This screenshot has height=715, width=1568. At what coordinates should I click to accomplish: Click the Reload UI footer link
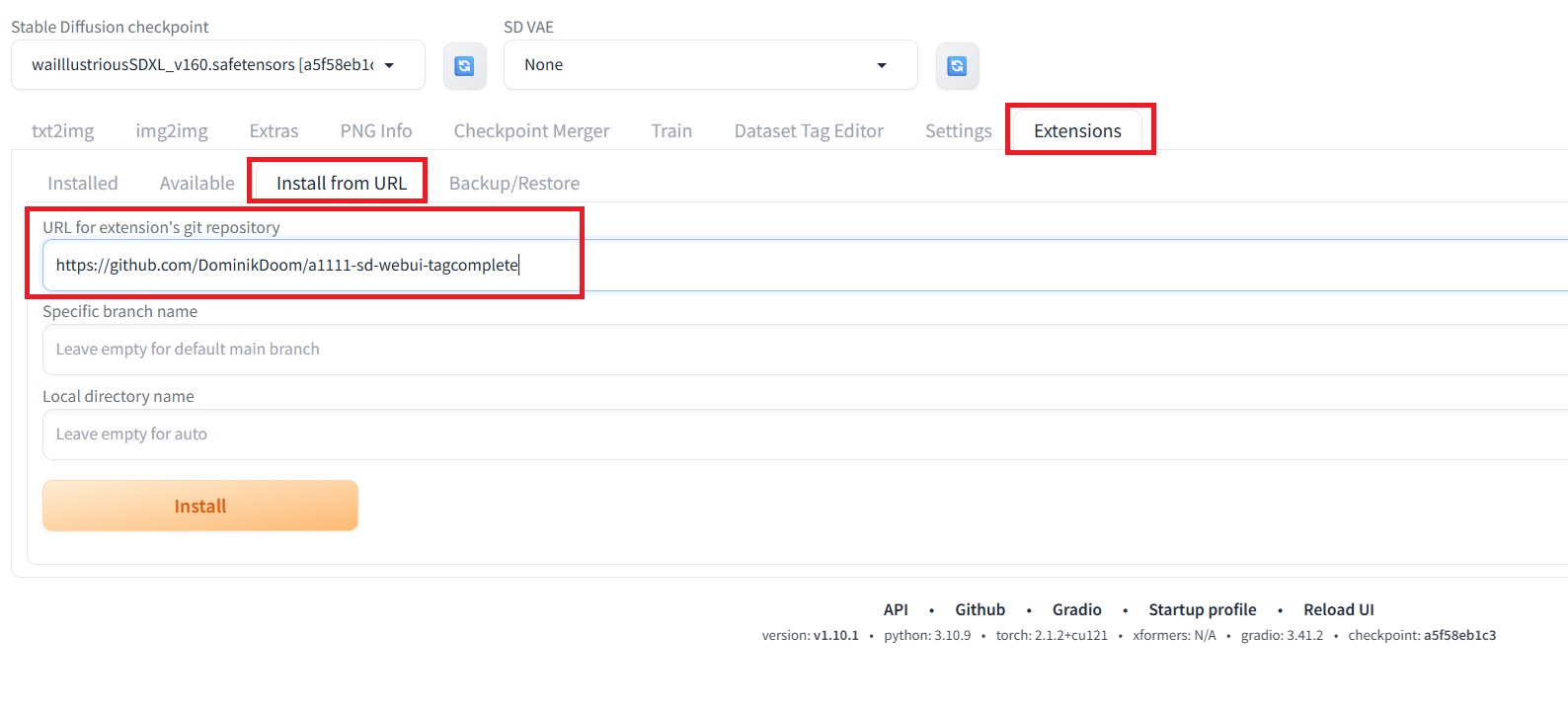[x=1338, y=610]
